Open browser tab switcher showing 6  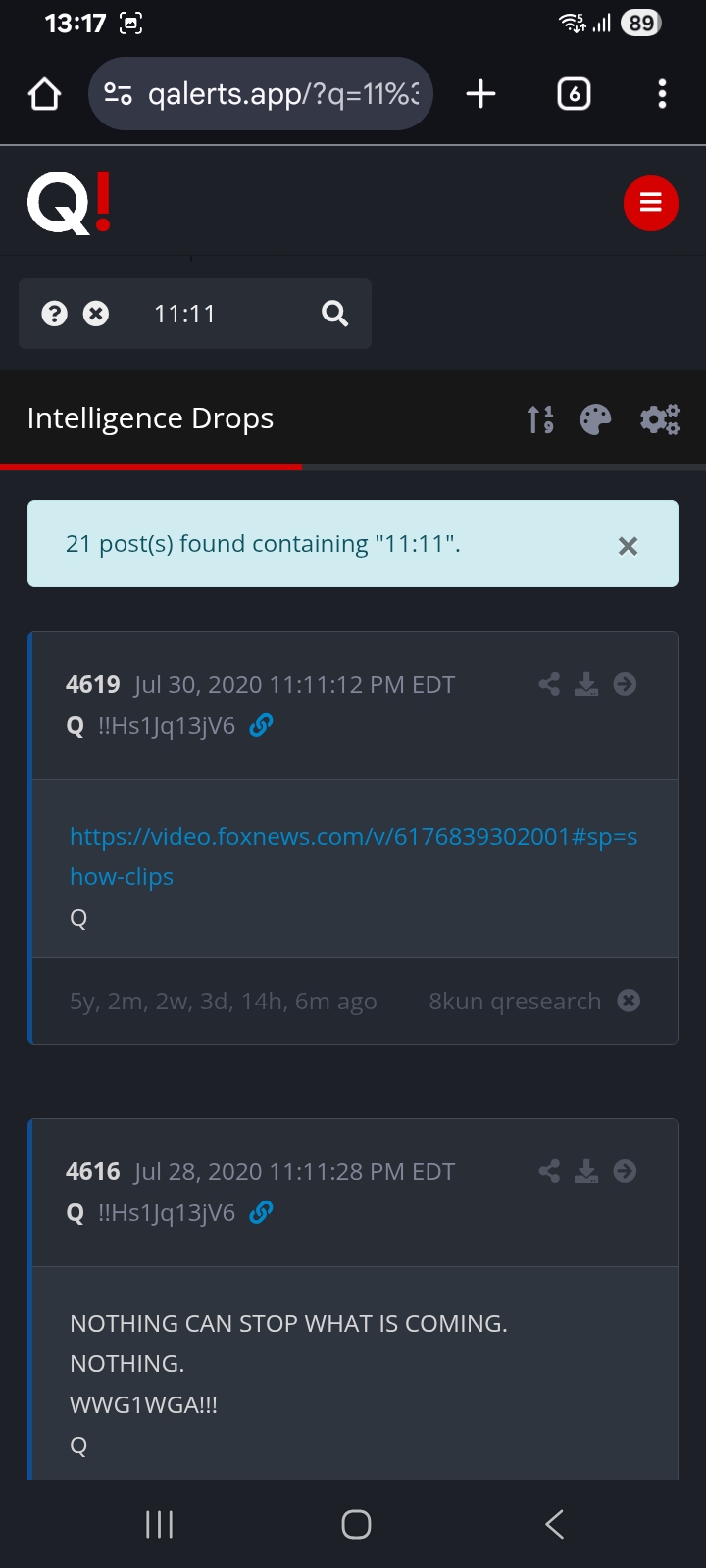point(574,94)
